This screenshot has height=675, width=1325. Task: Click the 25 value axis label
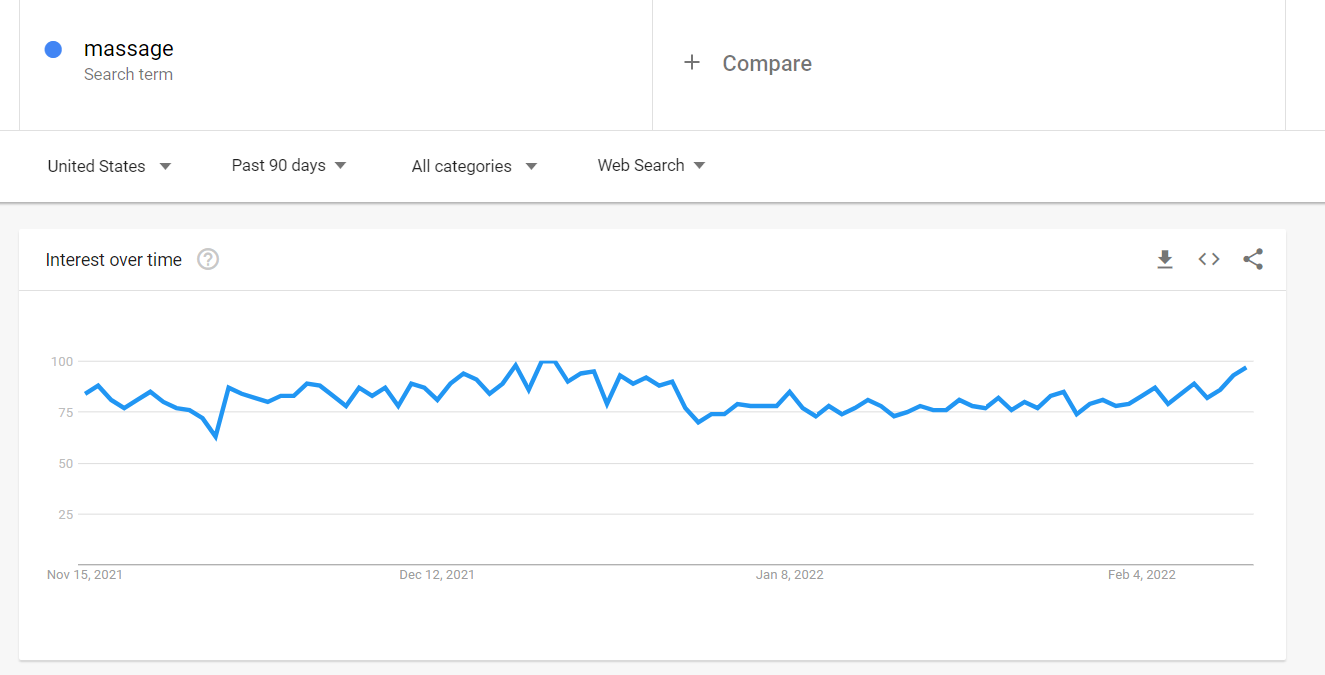pyautogui.click(x=65, y=515)
